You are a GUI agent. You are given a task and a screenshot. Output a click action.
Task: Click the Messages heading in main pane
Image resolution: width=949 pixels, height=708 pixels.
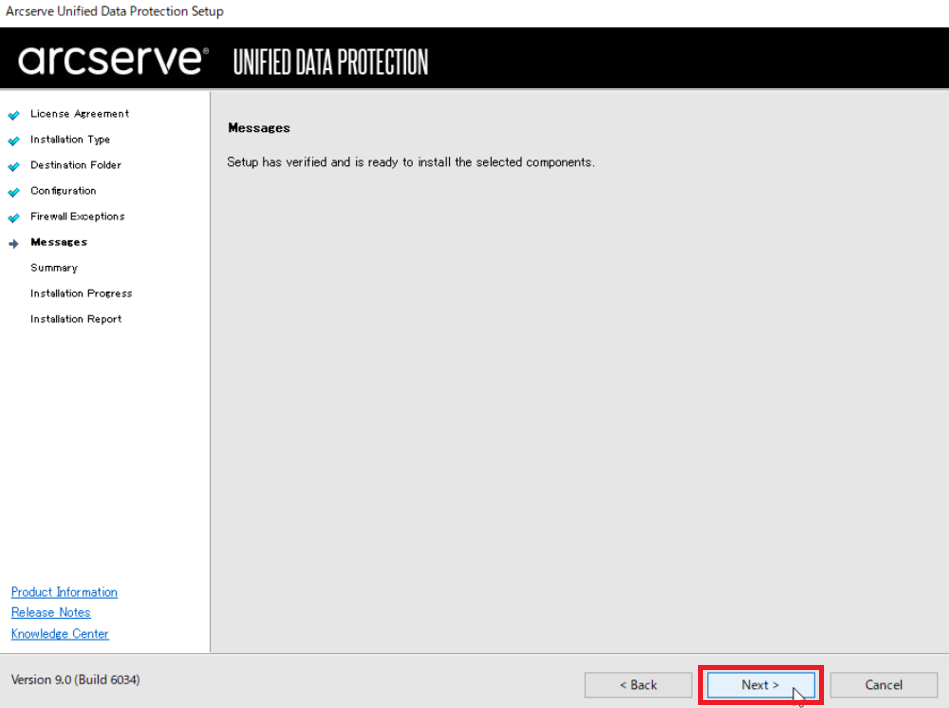click(259, 128)
